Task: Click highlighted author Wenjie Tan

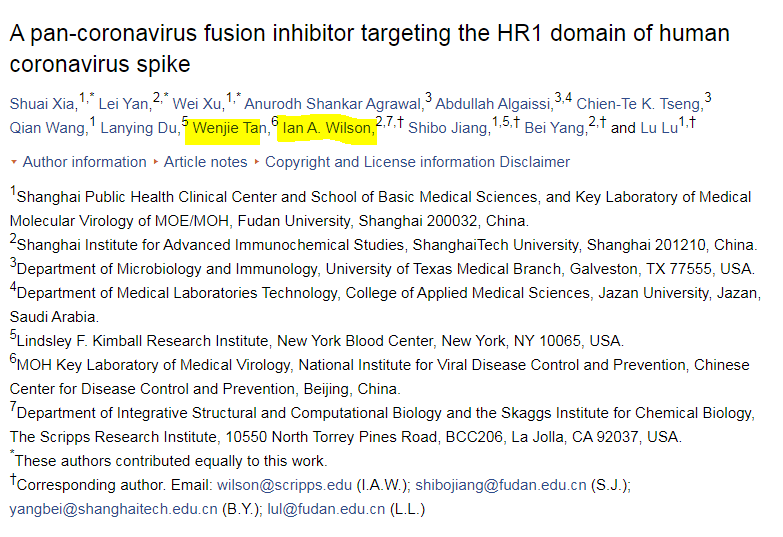Action: [231, 128]
